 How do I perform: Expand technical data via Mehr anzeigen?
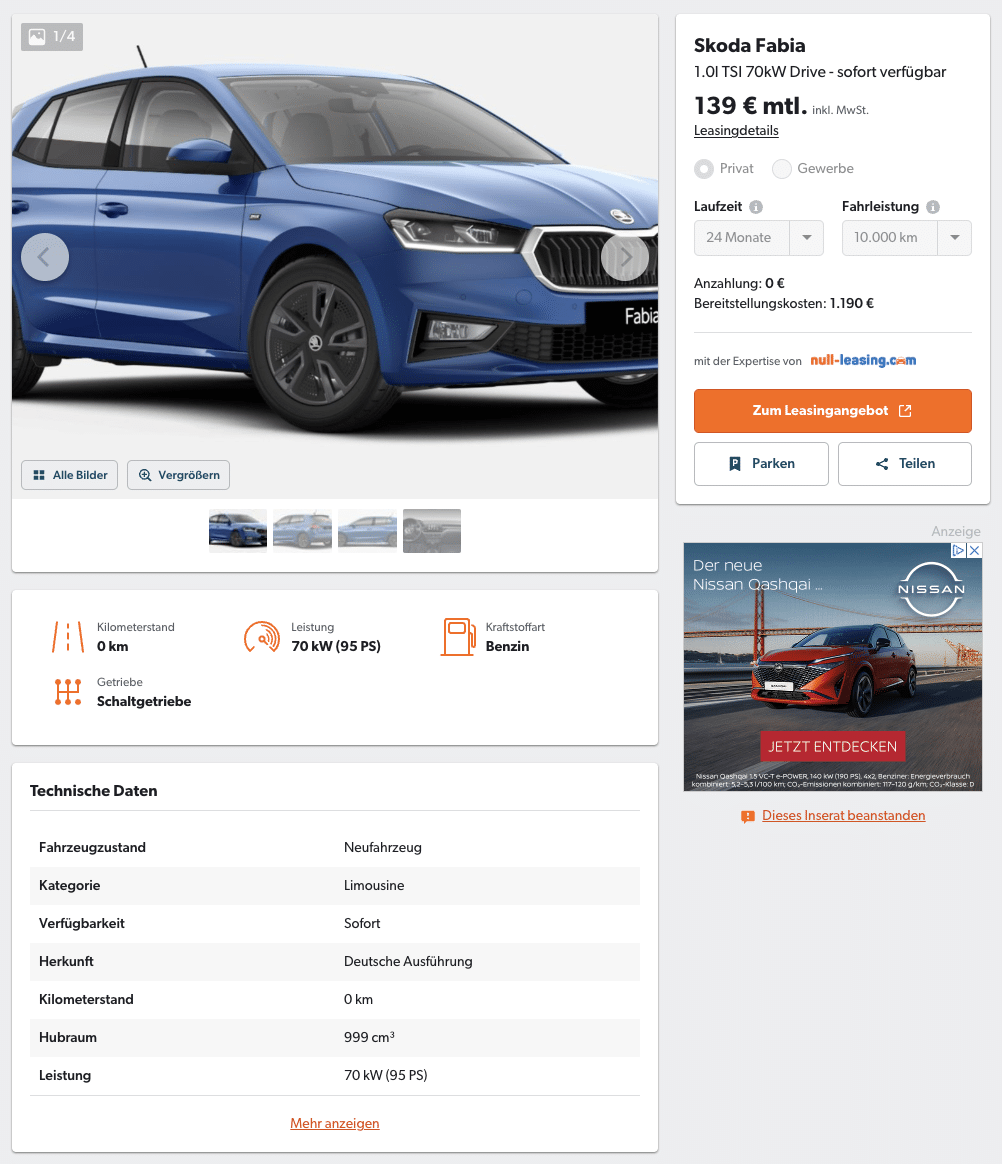click(x=335, y=1123)
